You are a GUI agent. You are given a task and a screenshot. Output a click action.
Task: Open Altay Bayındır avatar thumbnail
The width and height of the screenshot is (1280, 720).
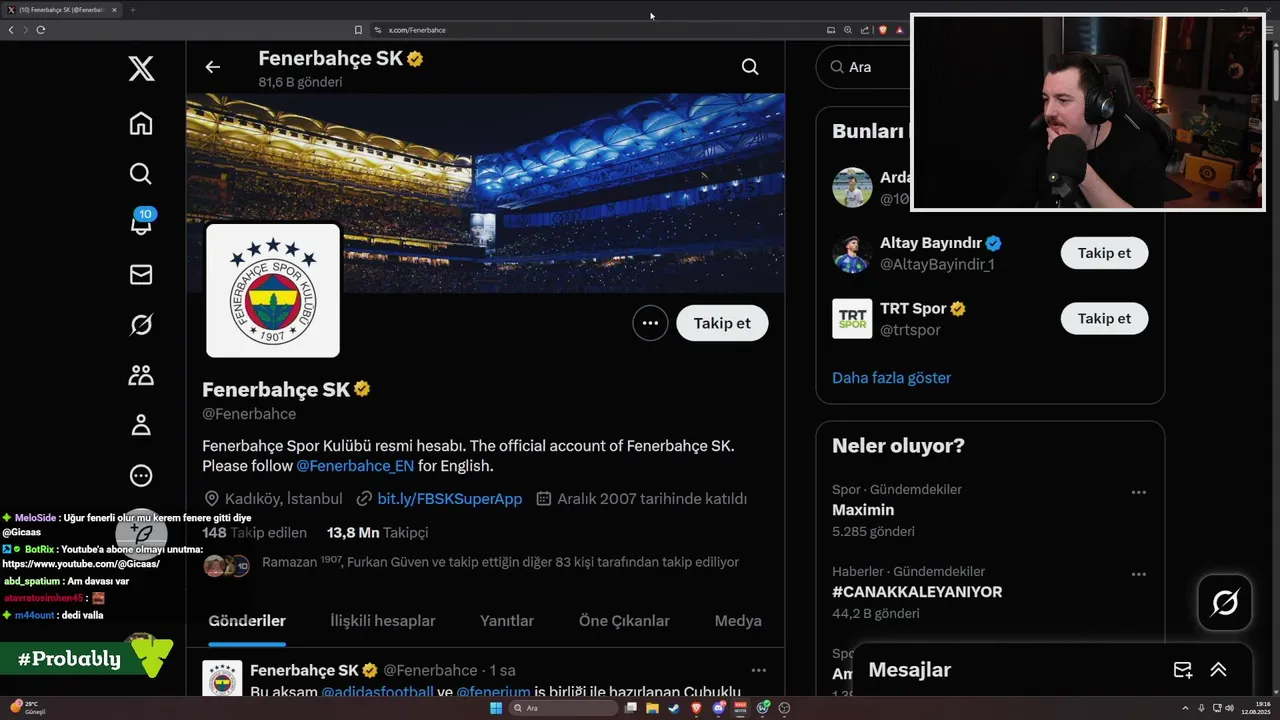point(852,253)
